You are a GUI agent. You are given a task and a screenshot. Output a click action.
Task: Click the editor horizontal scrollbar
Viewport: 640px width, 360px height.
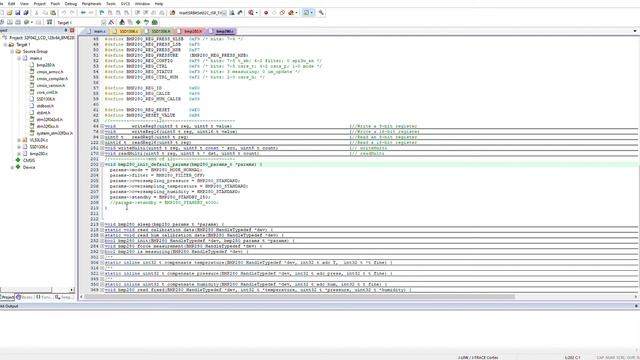(299, 297)
